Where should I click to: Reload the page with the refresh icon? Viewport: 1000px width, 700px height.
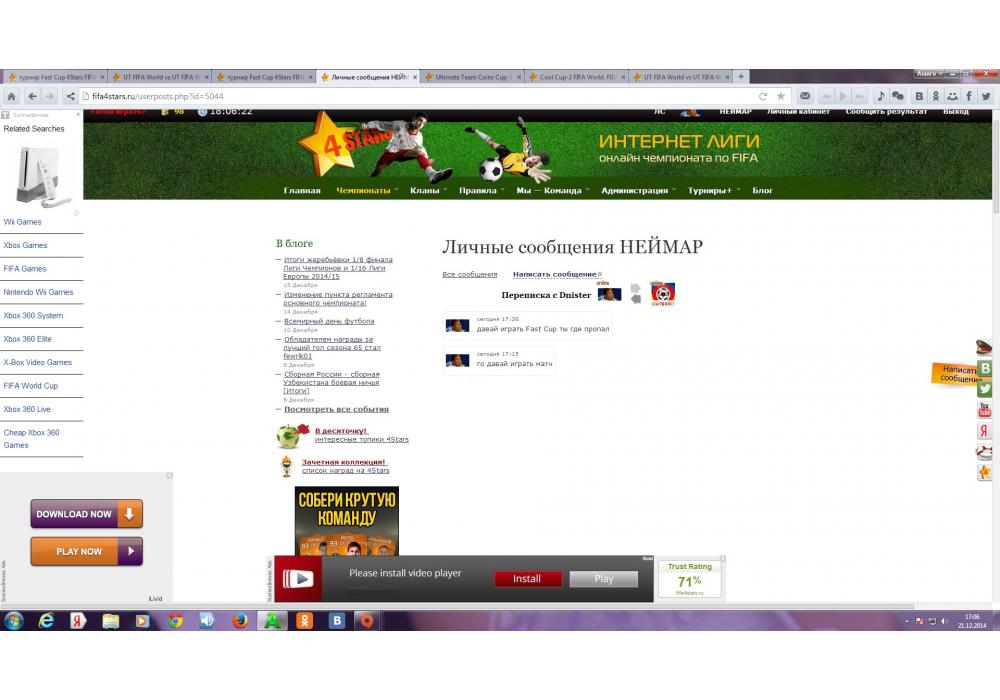(x=763, y=96)
